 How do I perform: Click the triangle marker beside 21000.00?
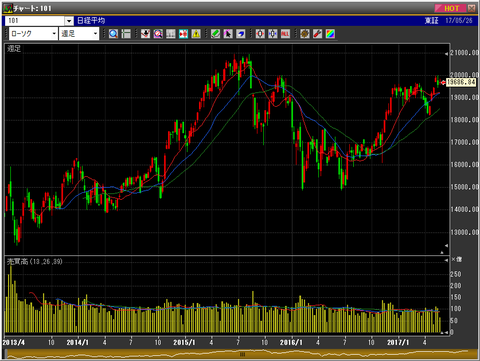[447, 54]
